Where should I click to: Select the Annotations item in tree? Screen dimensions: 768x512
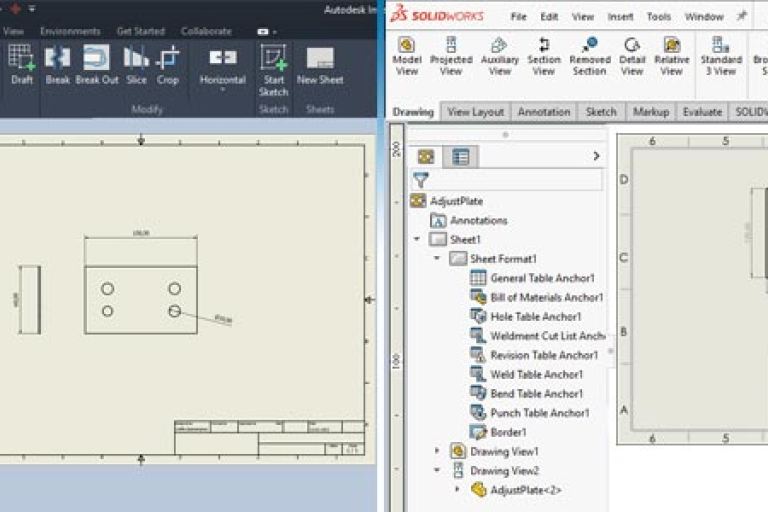pyautogui.click(x=478, y=220)
